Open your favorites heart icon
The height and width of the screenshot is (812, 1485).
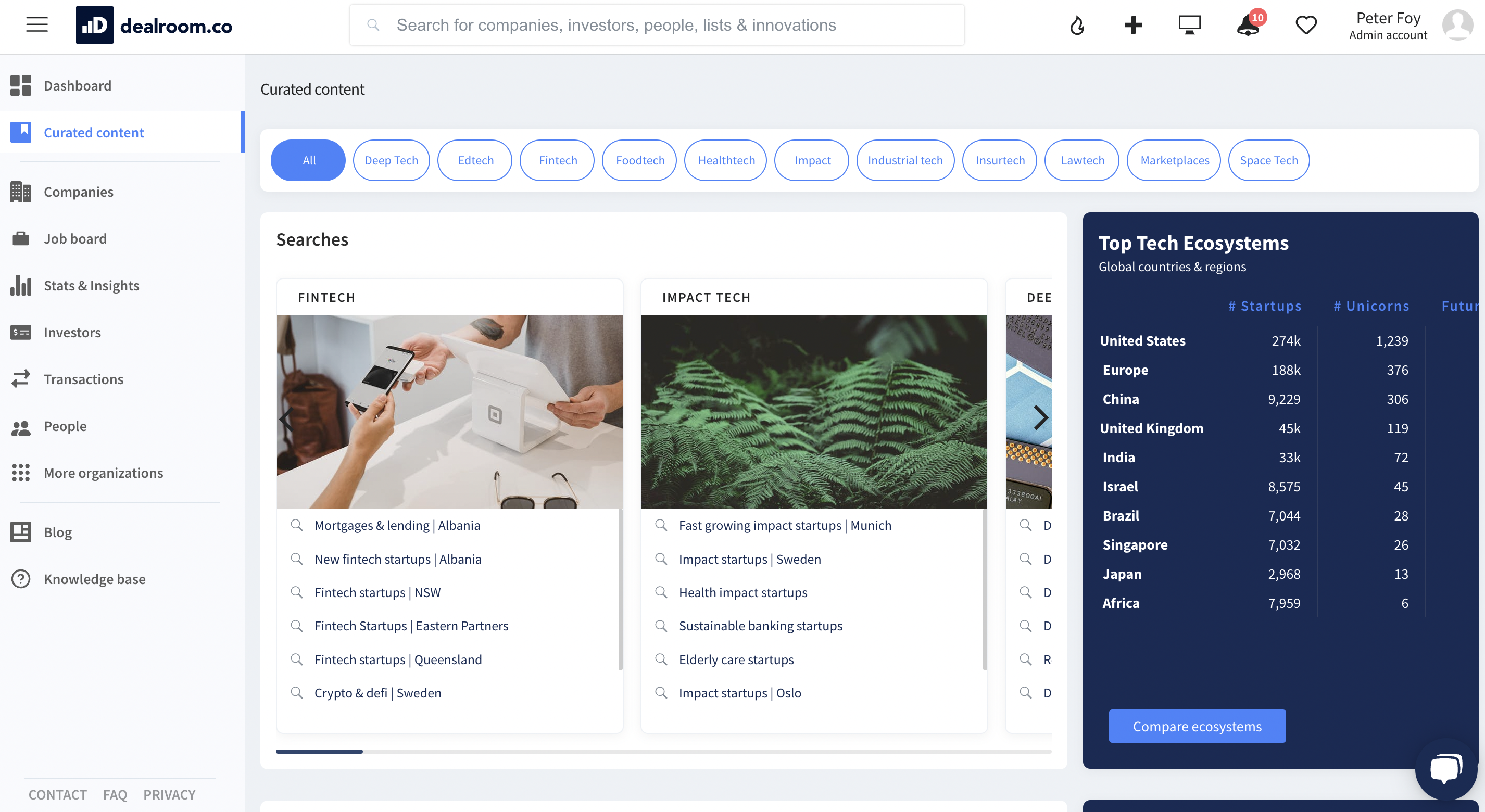pos(1306,25)
